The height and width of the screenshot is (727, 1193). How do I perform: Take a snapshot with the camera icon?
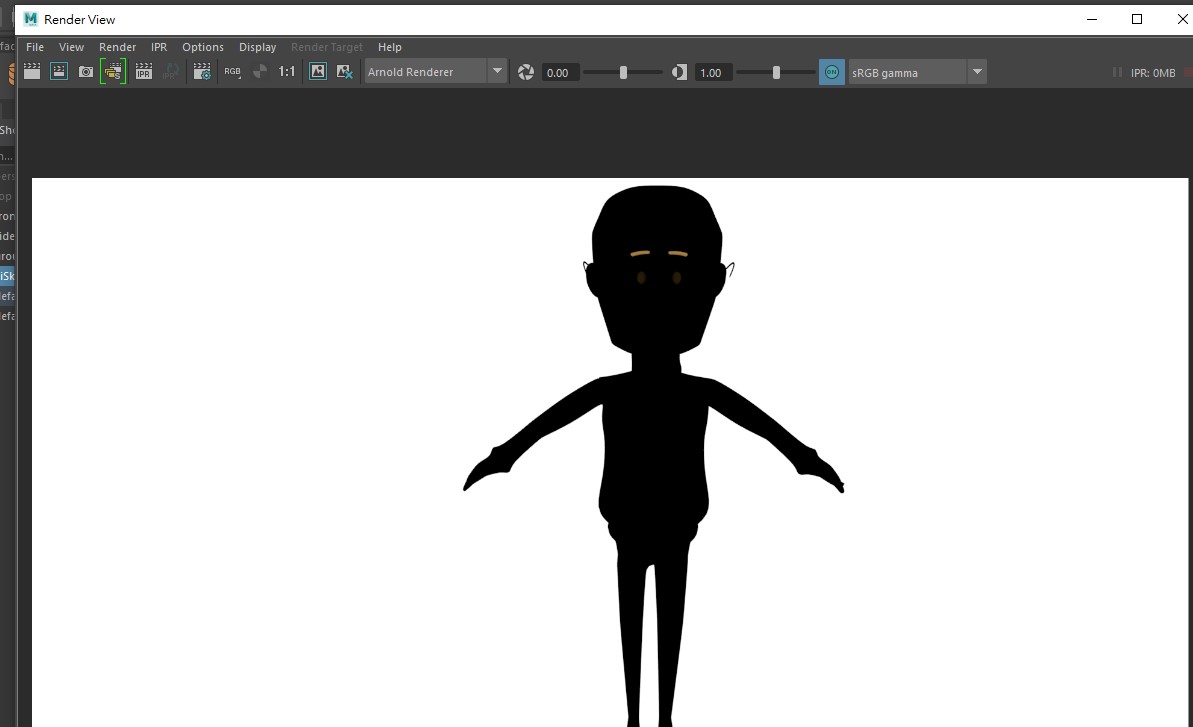pos(86,72)
